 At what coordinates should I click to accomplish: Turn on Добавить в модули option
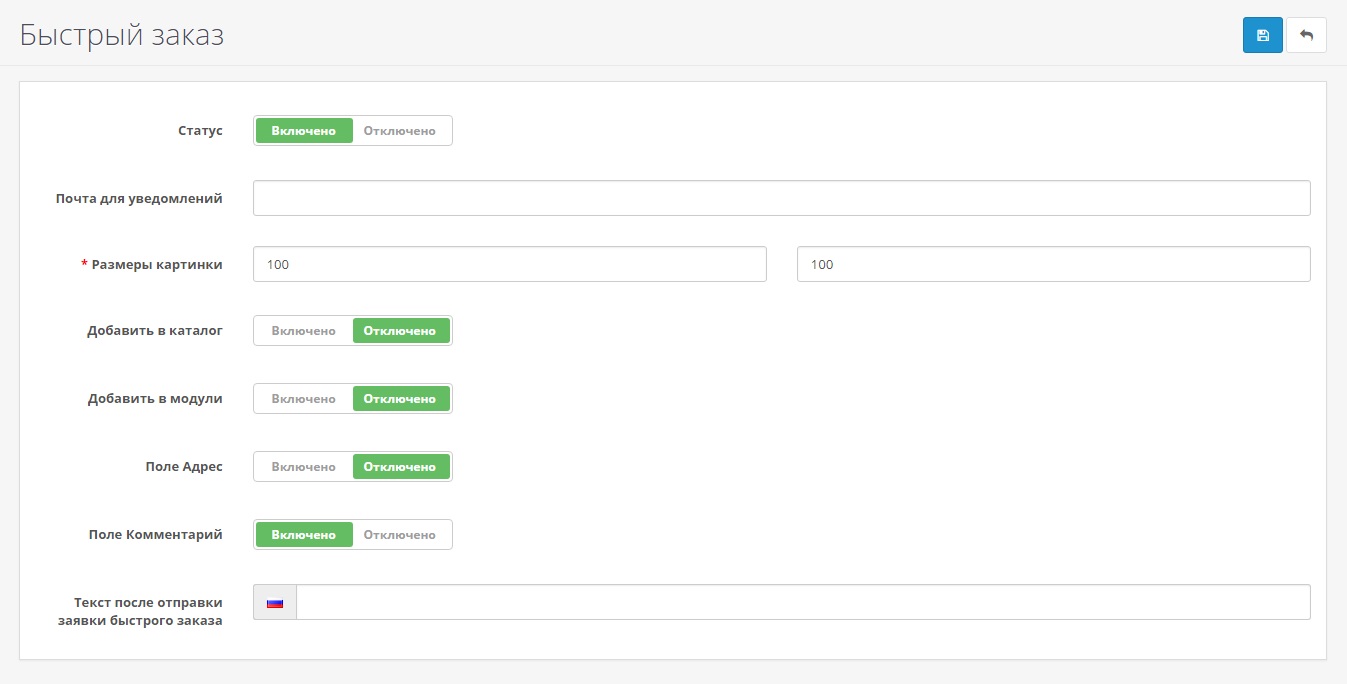[x=304, y=399]
